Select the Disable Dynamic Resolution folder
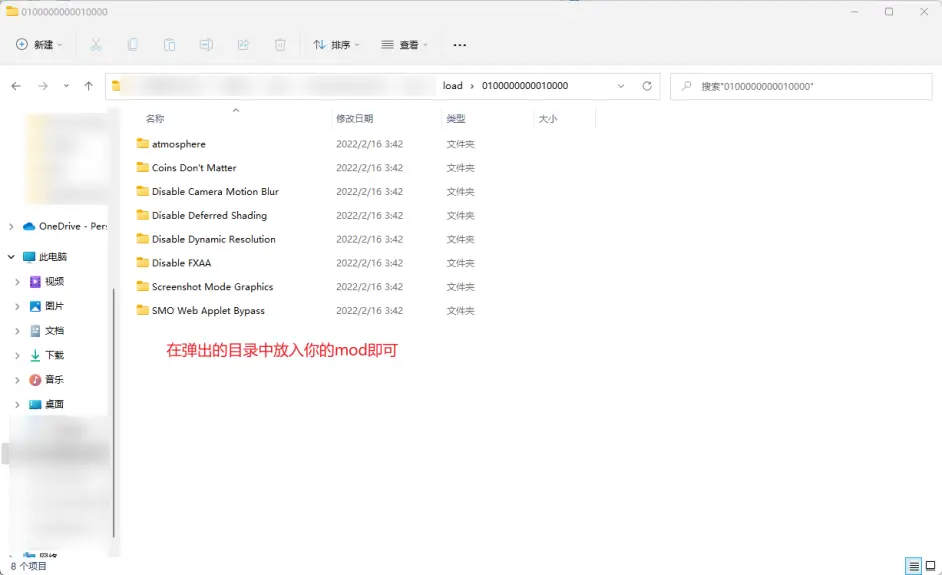The height and width of the screenshot is (575, 942). (213, 239)
